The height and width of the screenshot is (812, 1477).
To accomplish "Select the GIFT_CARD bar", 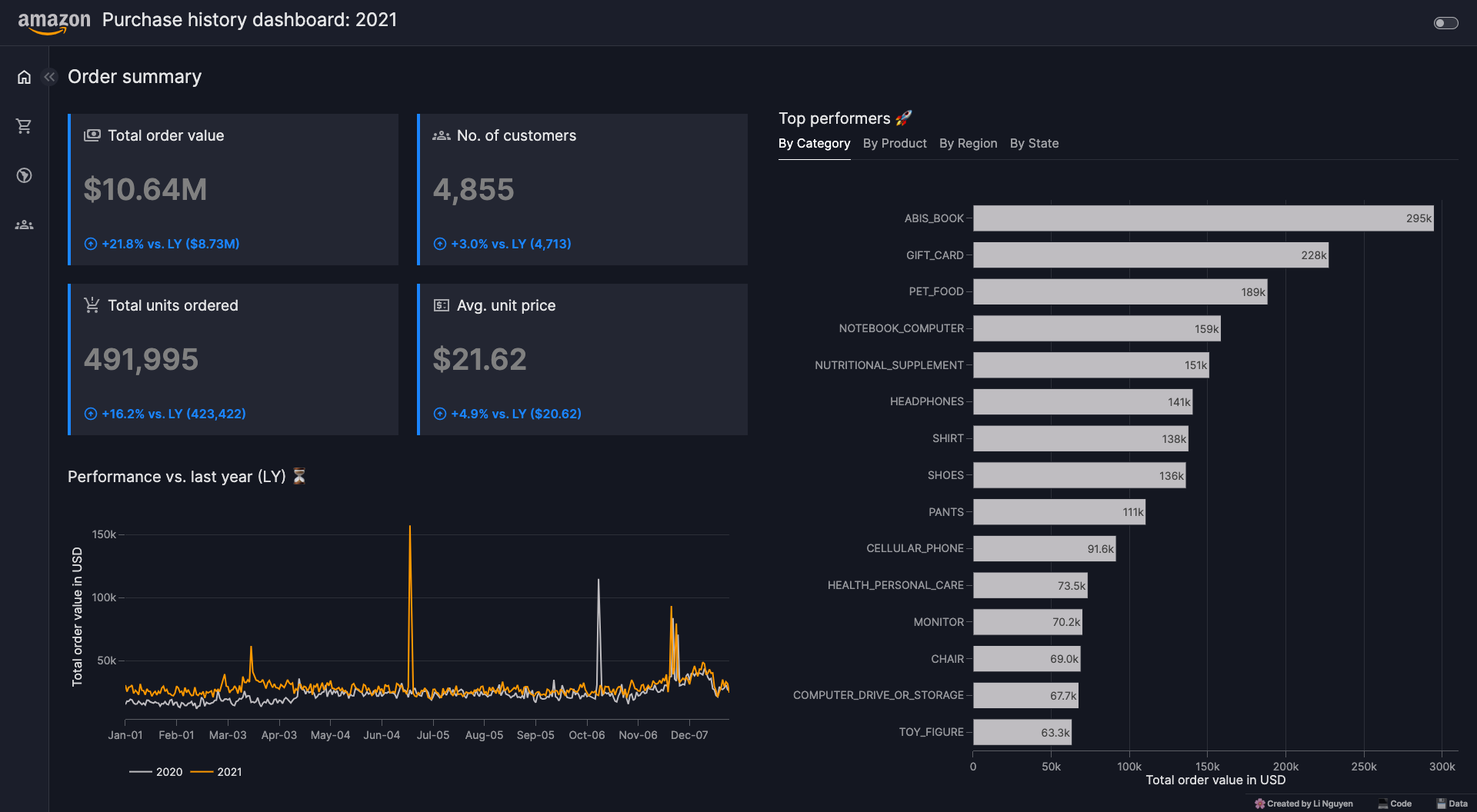I will click(x=1151, y=255).
